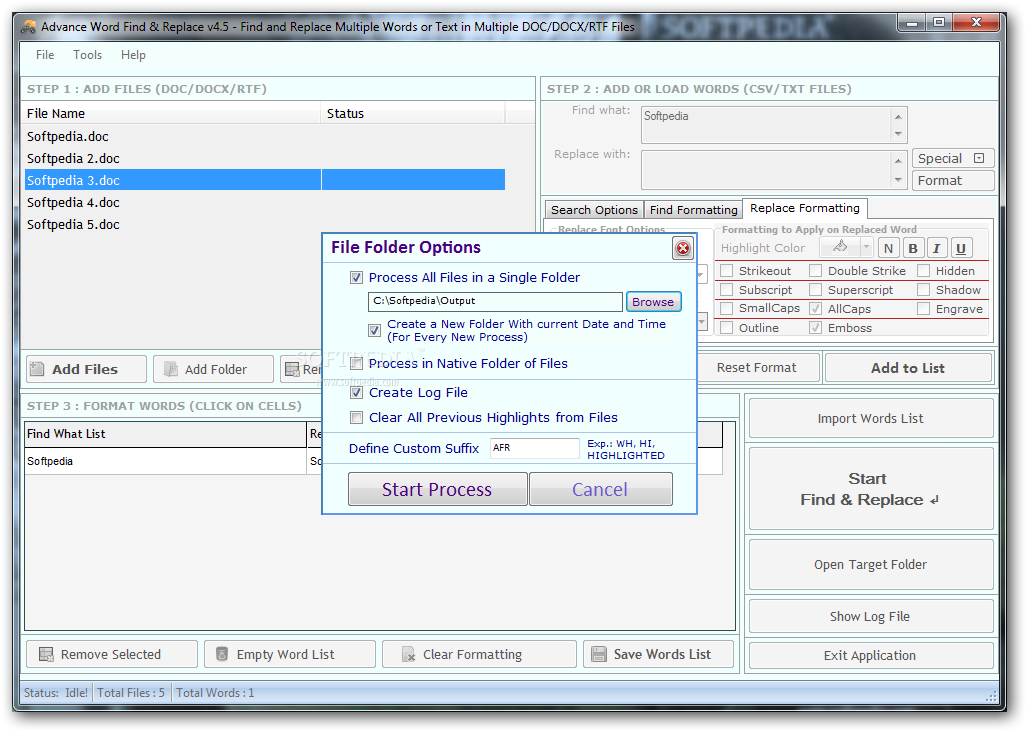Check the Subscript checkbox

tap(726, 290)
